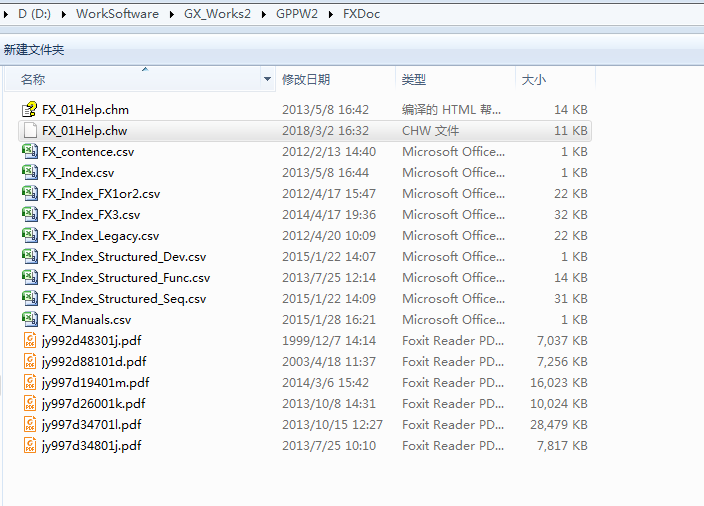Sort files by 大小 column header
Image resolution: width=704 pixels, height=506 pixels.
pyautogui.click(x=532, y=79)
